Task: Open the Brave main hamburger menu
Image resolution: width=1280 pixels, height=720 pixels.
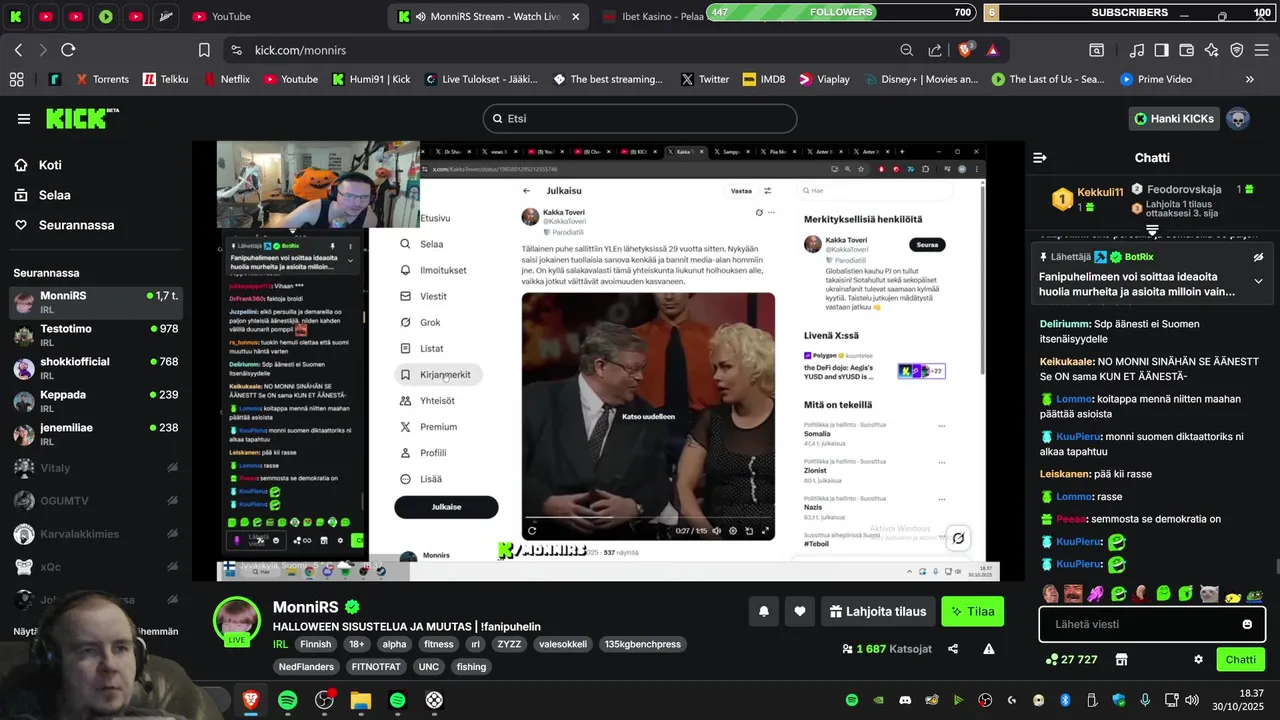Action: click(1262, 50)
